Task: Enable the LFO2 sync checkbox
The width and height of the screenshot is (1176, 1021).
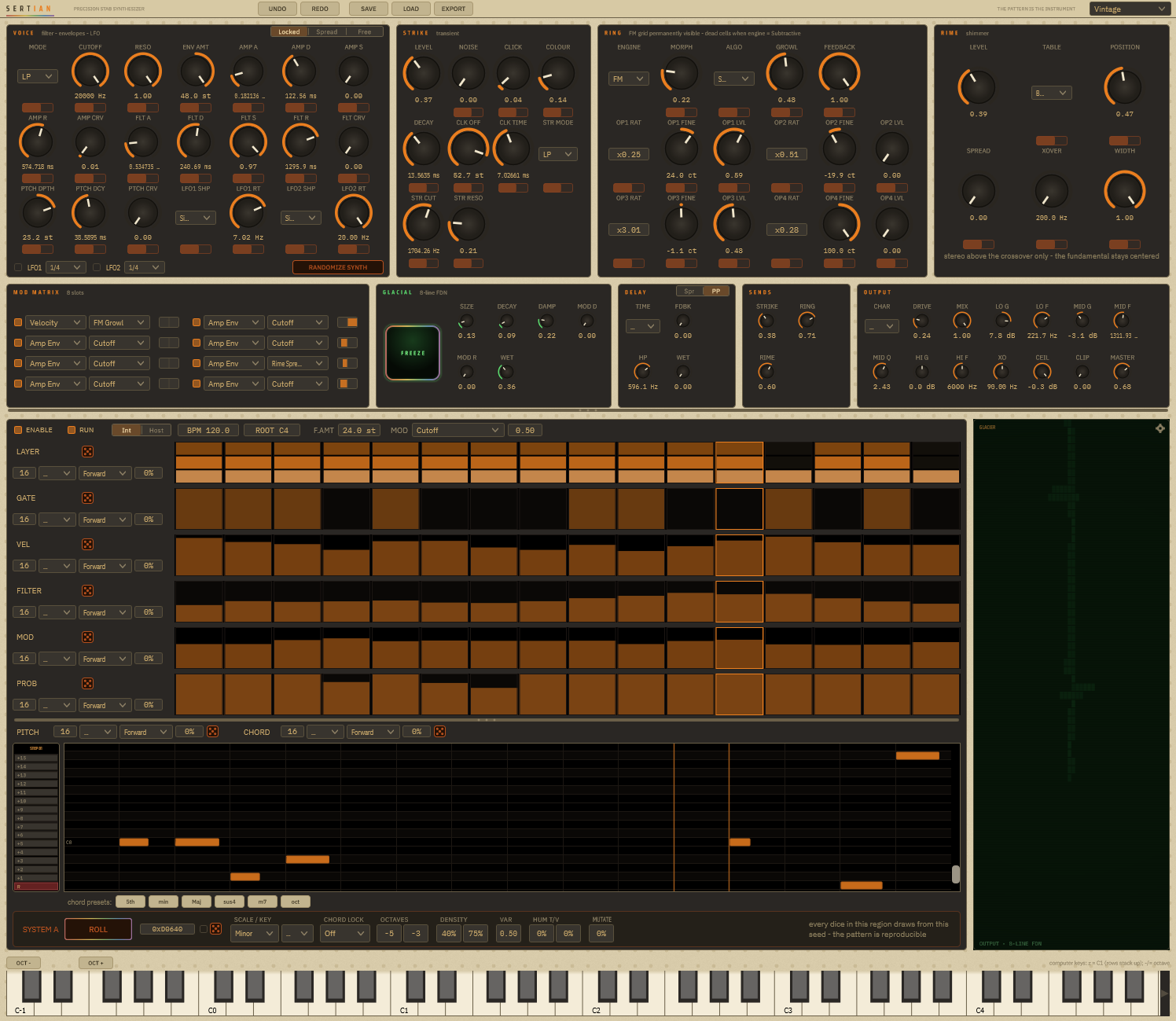Action: click(x=97, y=267)
